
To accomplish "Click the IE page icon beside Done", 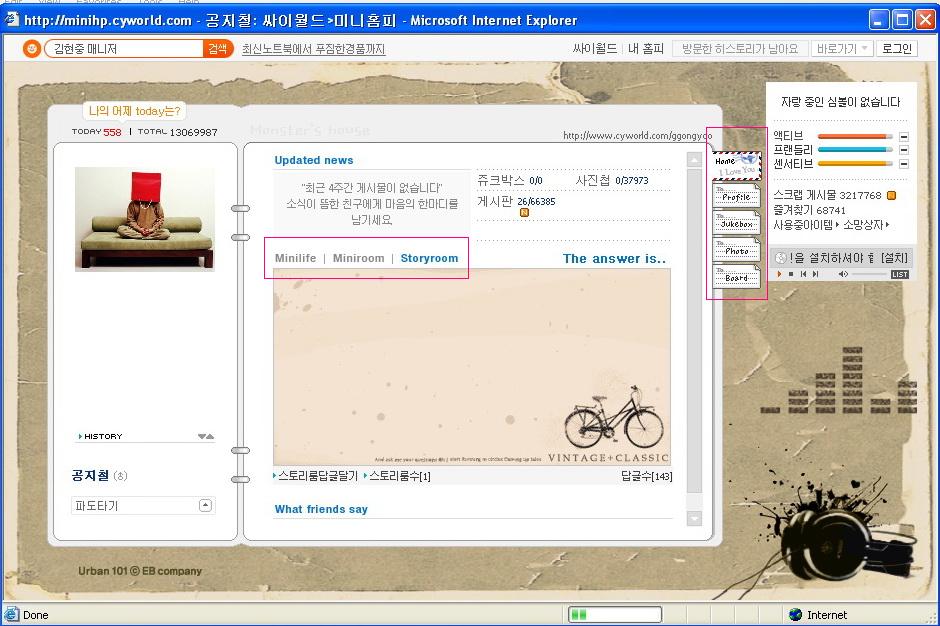I will tap(11, 615).
